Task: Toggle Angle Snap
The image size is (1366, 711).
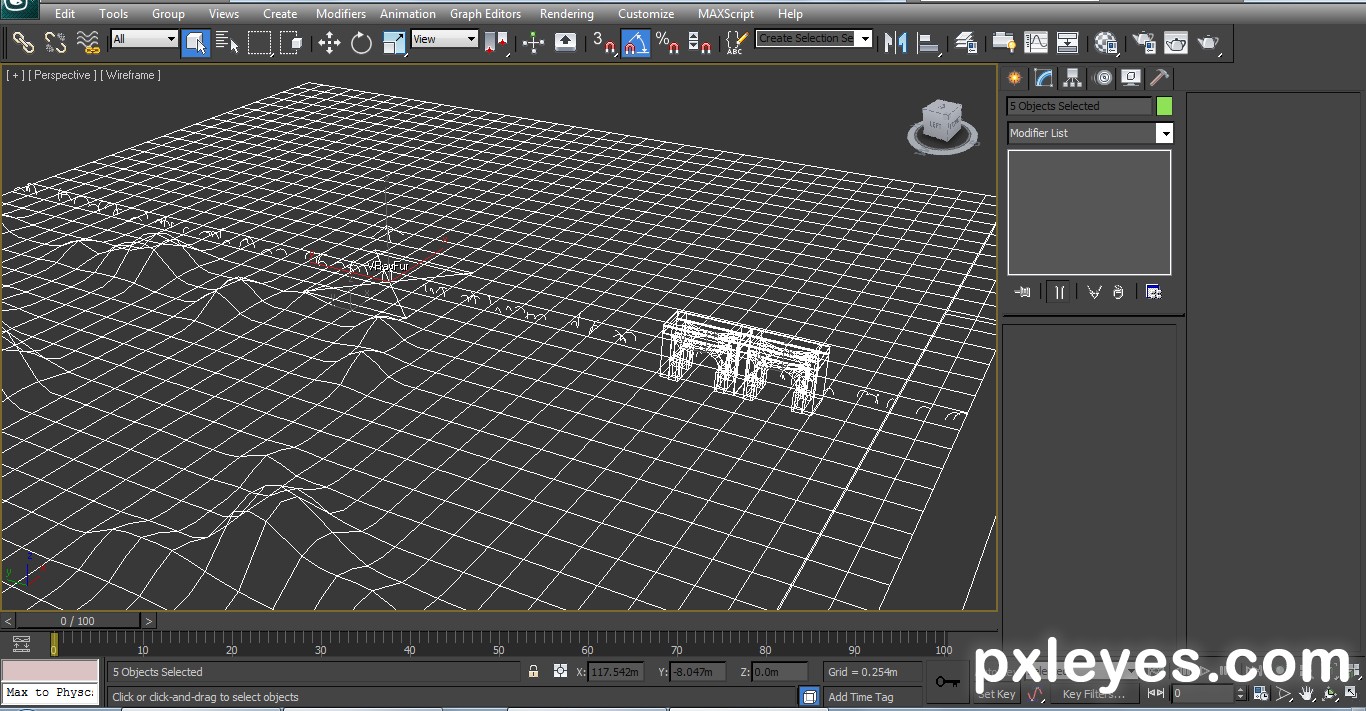Action: (x=636, y=42)
